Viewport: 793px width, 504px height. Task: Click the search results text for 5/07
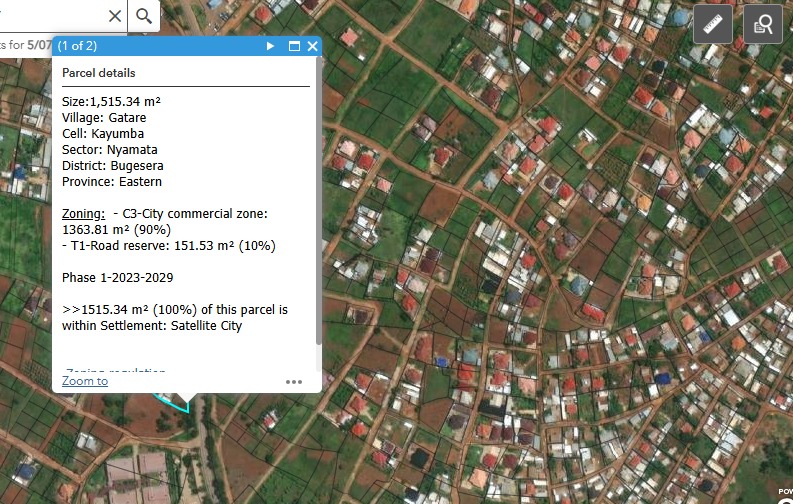pos(25,45)
